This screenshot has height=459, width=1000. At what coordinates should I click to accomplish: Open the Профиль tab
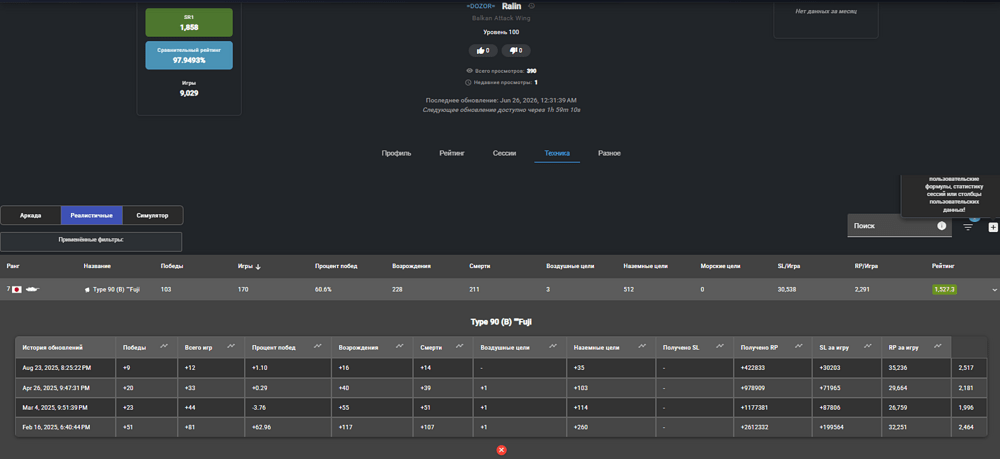396,153
